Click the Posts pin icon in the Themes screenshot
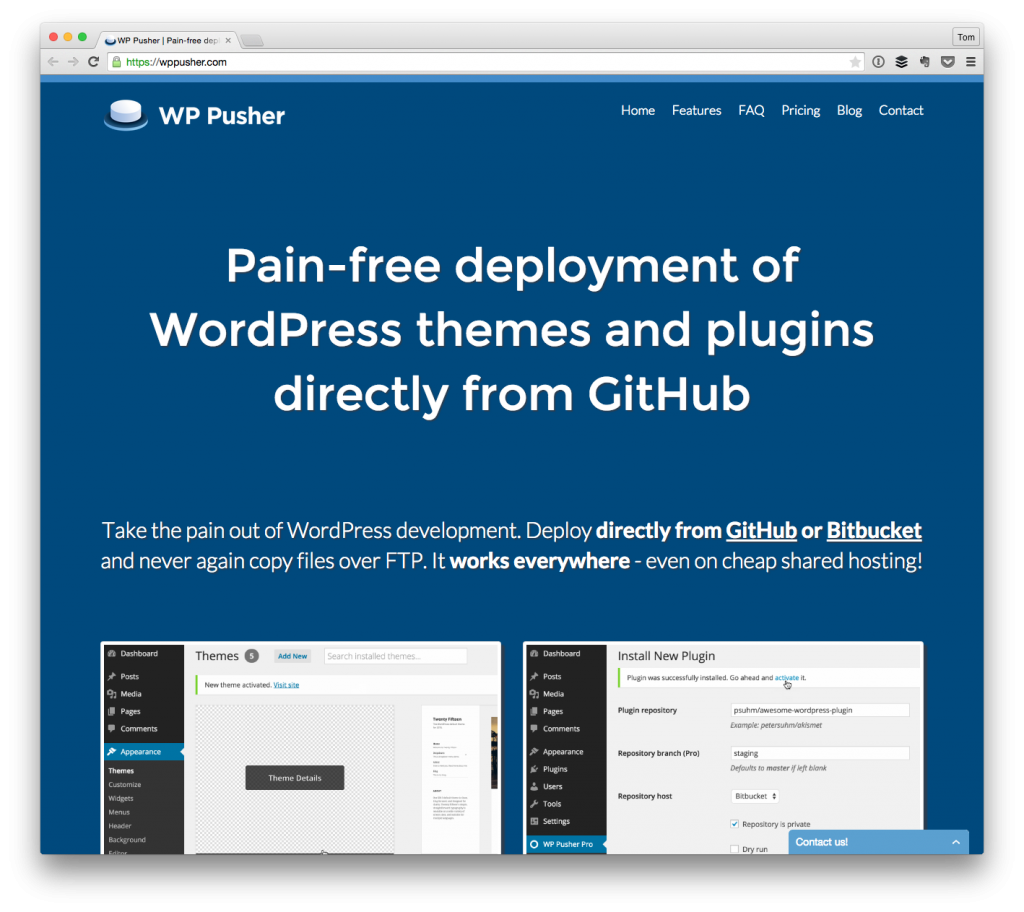 (112, 676)
